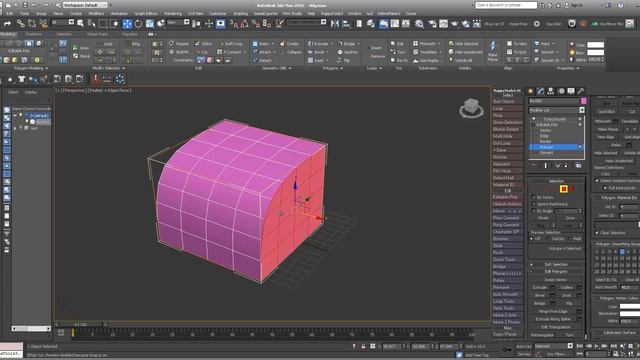This screenshot has height=360, width=640.
Task: Click the Extrude Along Spline button
Action: click(x=552, y=319)
